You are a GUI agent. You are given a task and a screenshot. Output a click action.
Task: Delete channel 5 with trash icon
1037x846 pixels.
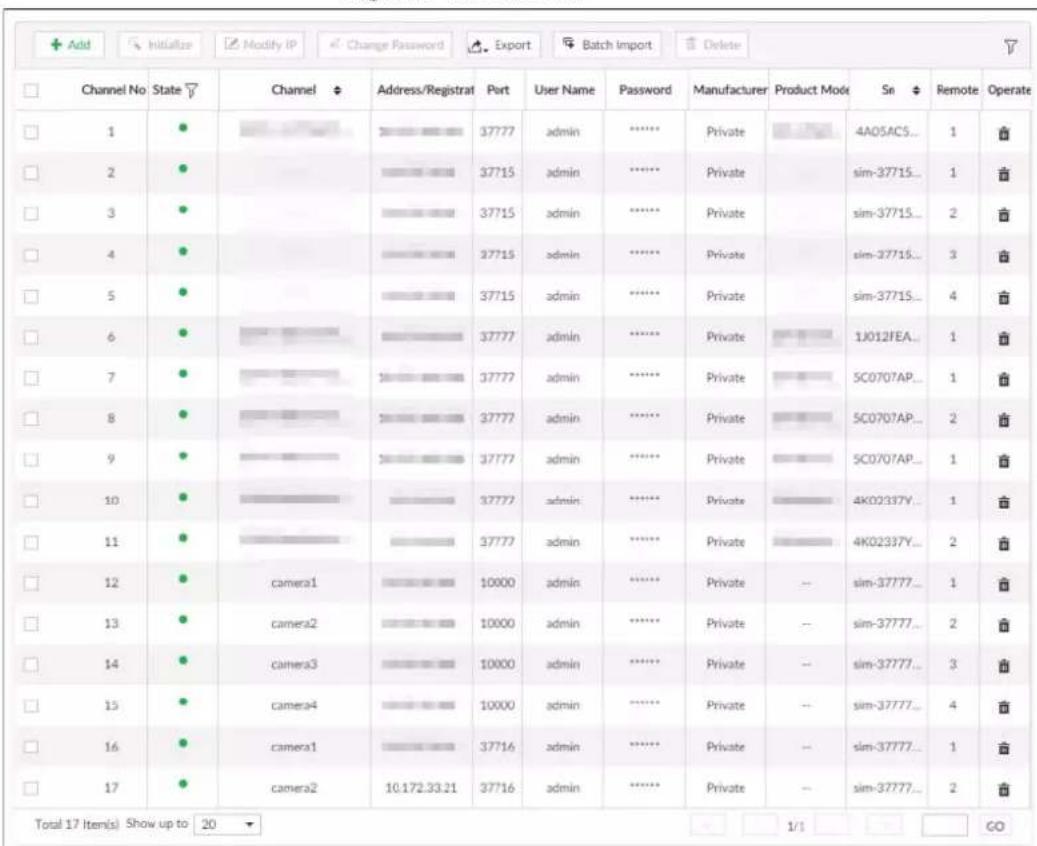pos(1003,297)
